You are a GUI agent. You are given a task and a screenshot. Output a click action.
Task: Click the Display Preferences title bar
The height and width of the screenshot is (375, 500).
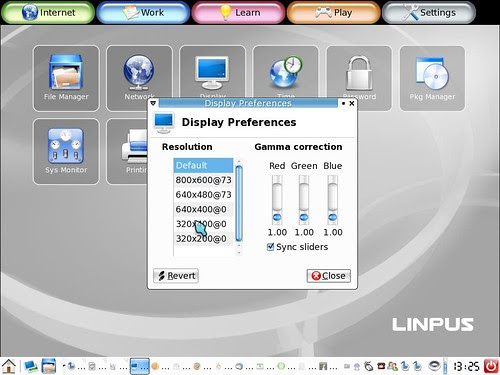point(248,103)
